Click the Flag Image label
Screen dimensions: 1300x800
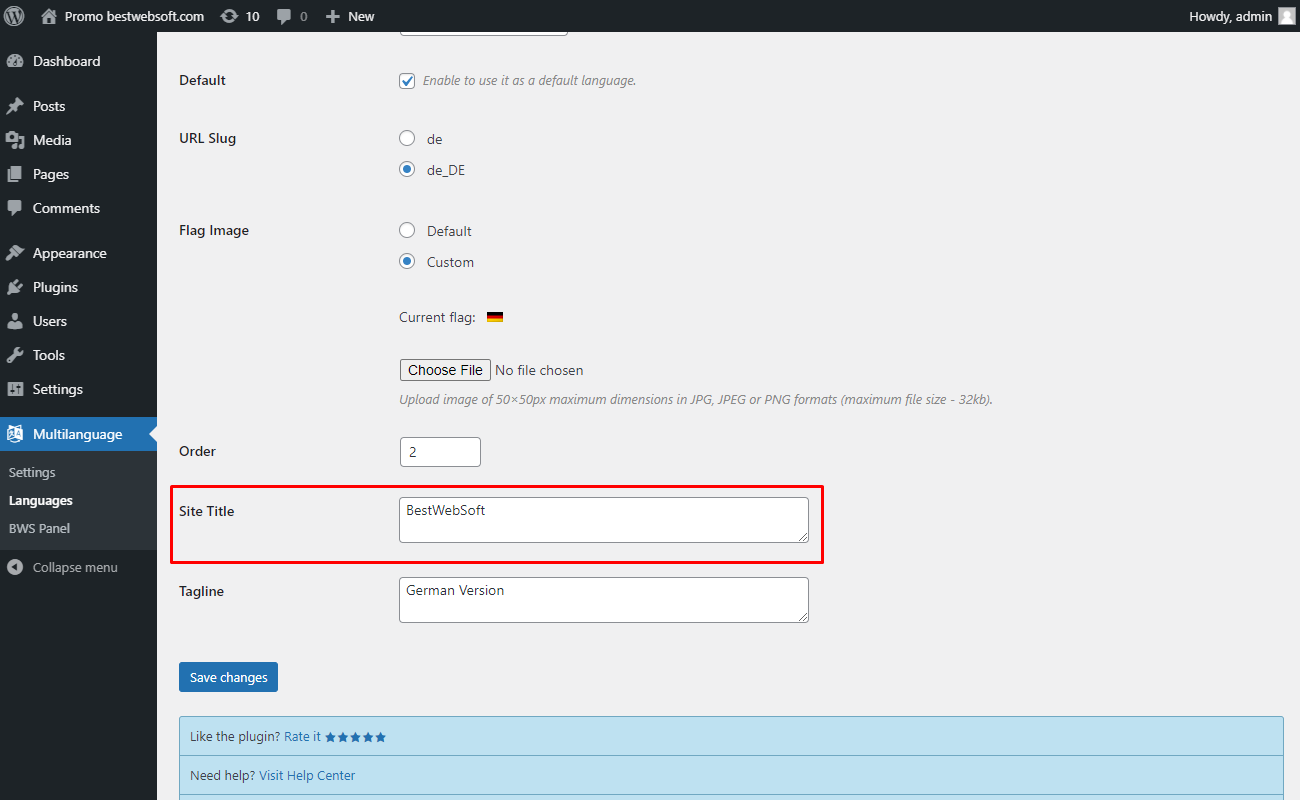(214, 230)
